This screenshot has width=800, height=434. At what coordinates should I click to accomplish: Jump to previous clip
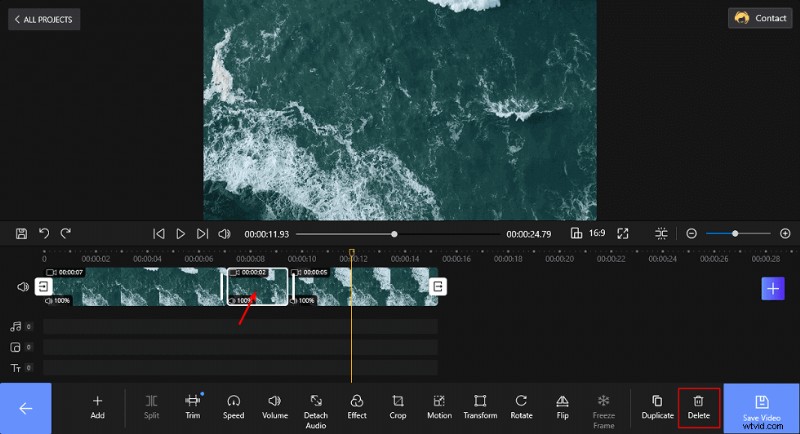click(159, 234)
